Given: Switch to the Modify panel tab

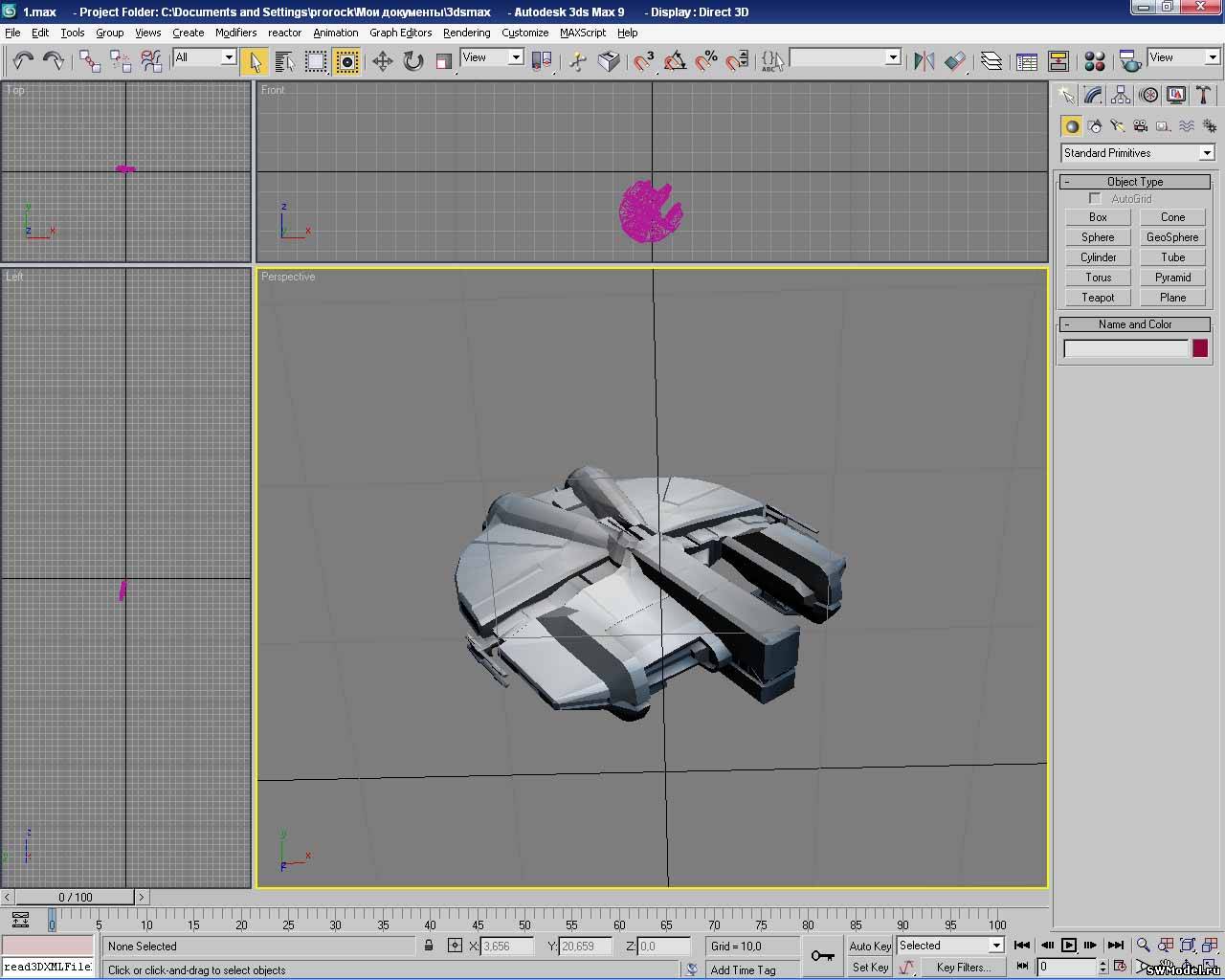Looking at the screenshot, I should tap(1093, 95).
